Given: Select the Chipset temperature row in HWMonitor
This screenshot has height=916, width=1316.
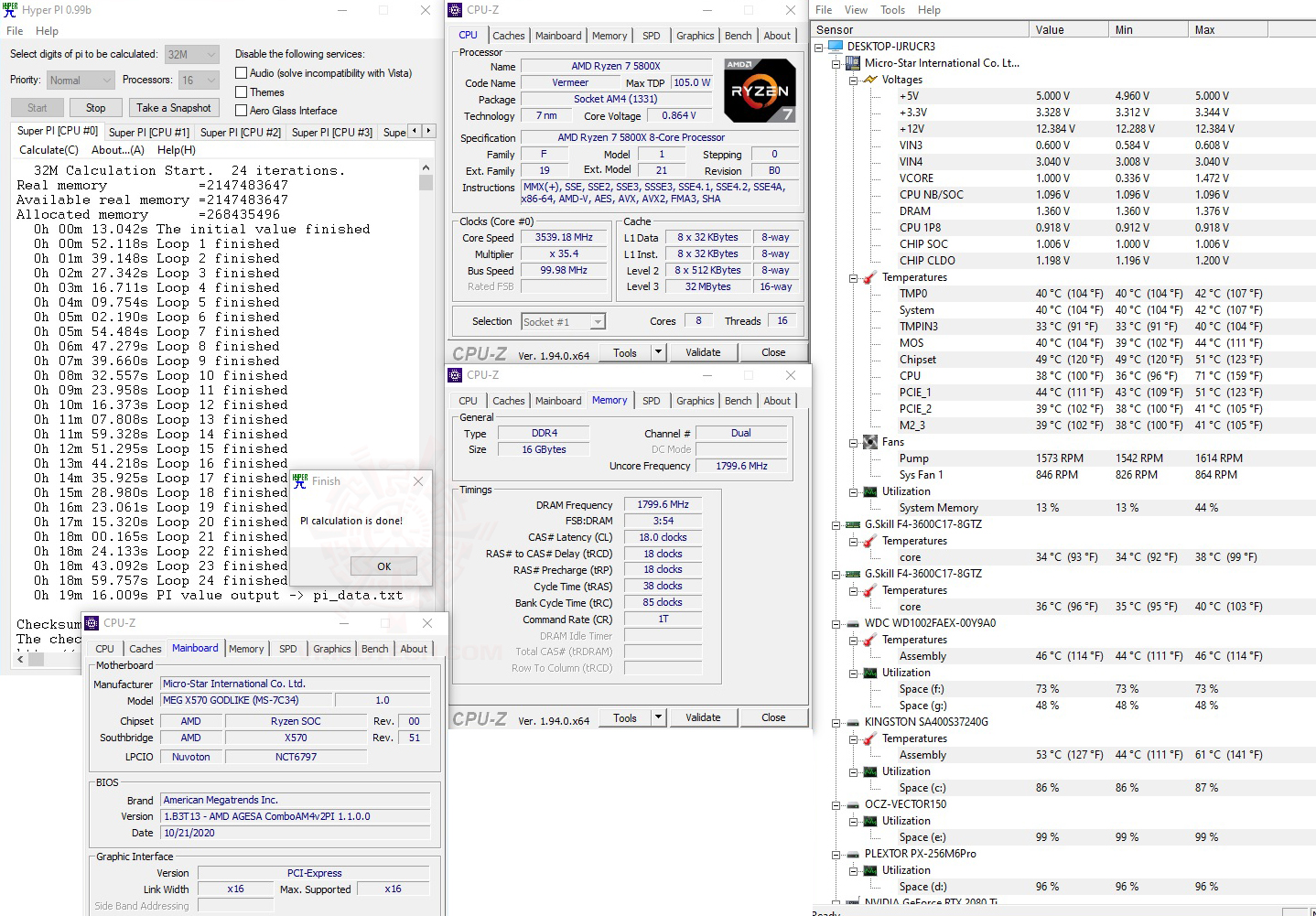Looking at the screenshot, I should click(1063, 360).
